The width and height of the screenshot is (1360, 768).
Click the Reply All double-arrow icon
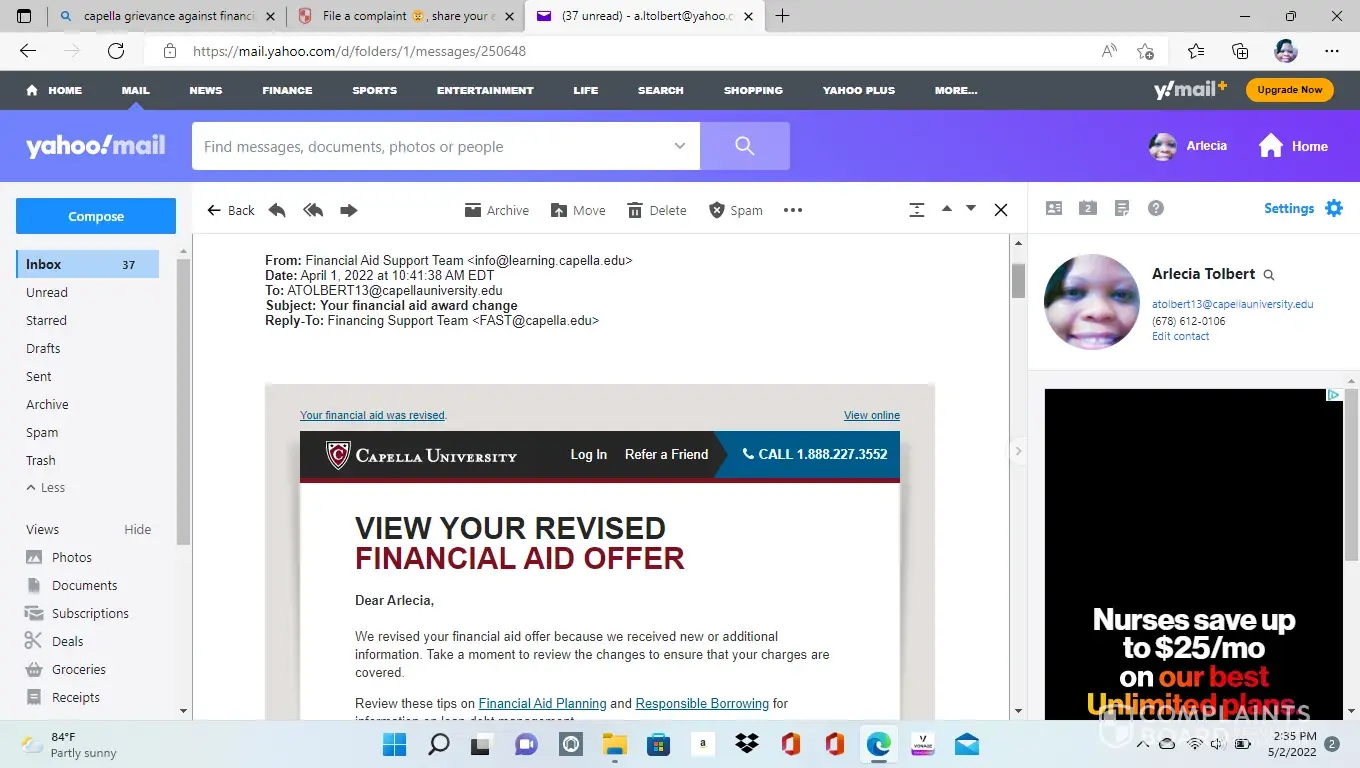pyautogui.click(x=313, y=210)
